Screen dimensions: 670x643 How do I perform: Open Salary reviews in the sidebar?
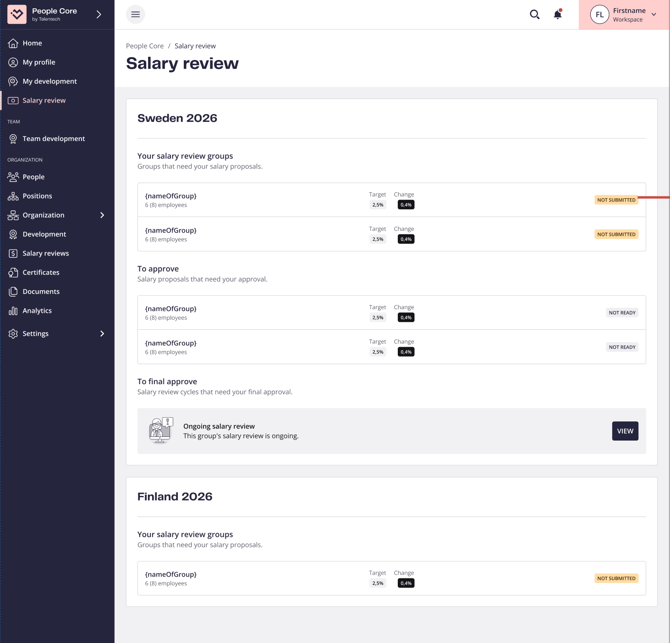45,253
